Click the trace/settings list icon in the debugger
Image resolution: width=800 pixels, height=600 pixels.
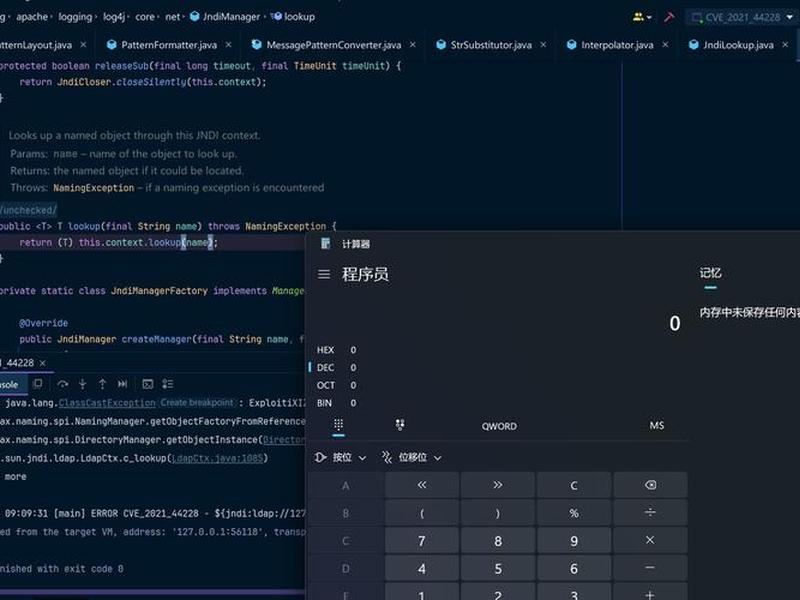168,384
